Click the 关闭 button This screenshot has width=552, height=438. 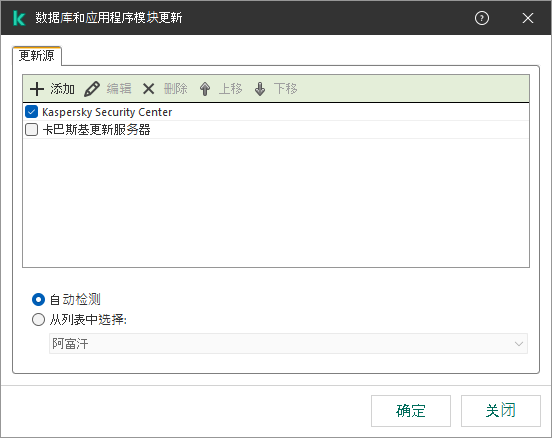501,411
